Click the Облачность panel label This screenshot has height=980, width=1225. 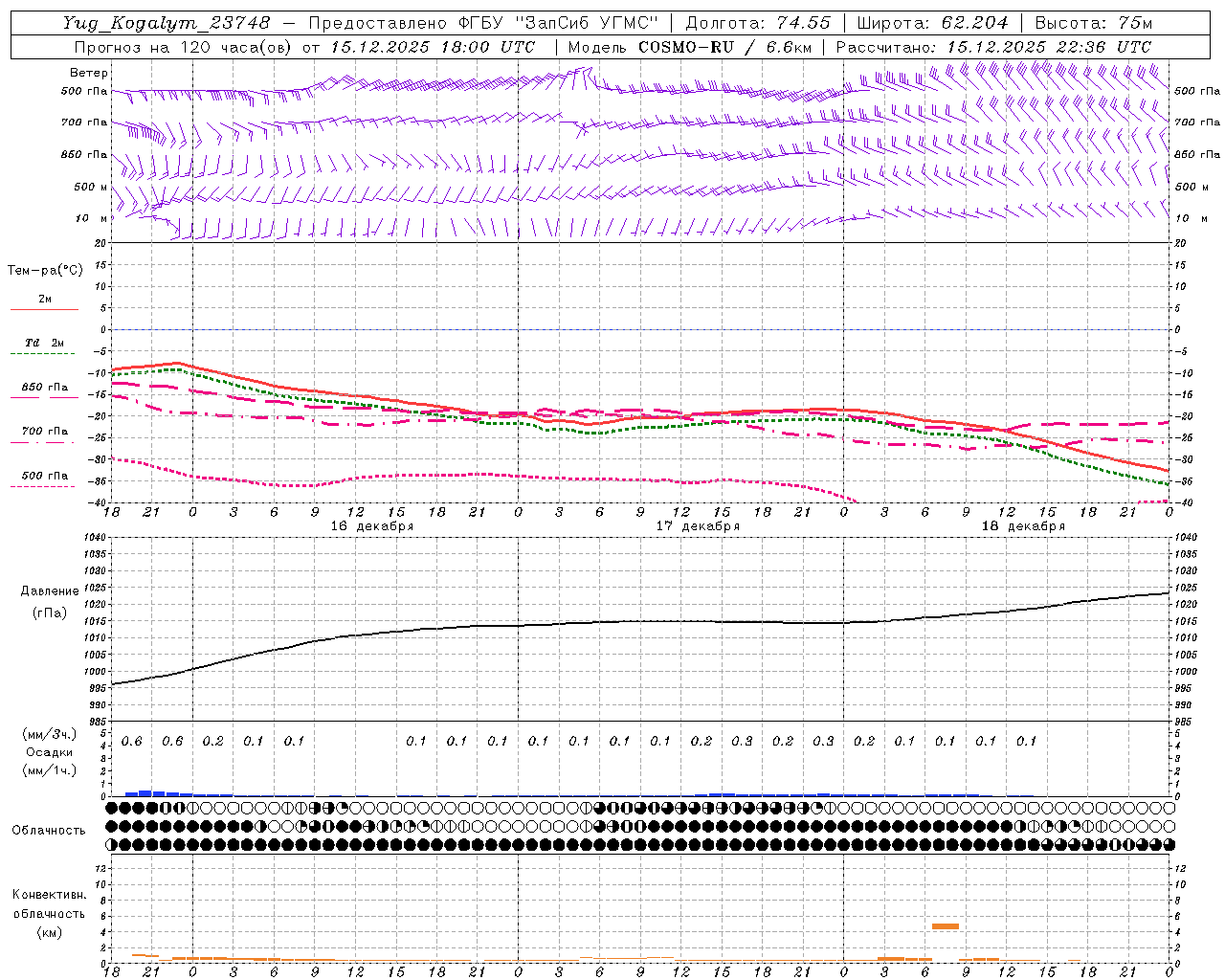click(49, 830)
